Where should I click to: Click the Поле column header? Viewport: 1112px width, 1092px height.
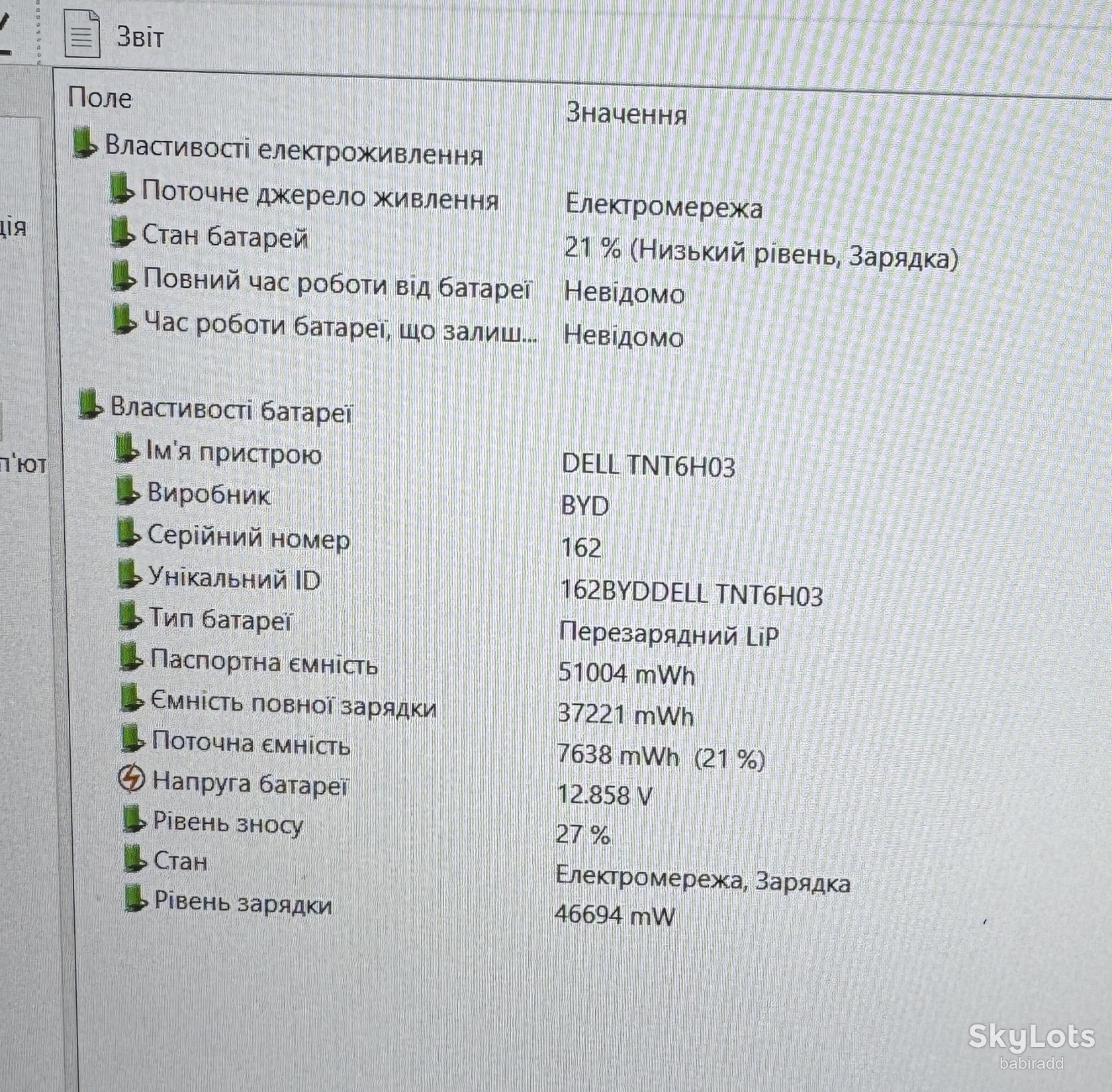point(100,98)
